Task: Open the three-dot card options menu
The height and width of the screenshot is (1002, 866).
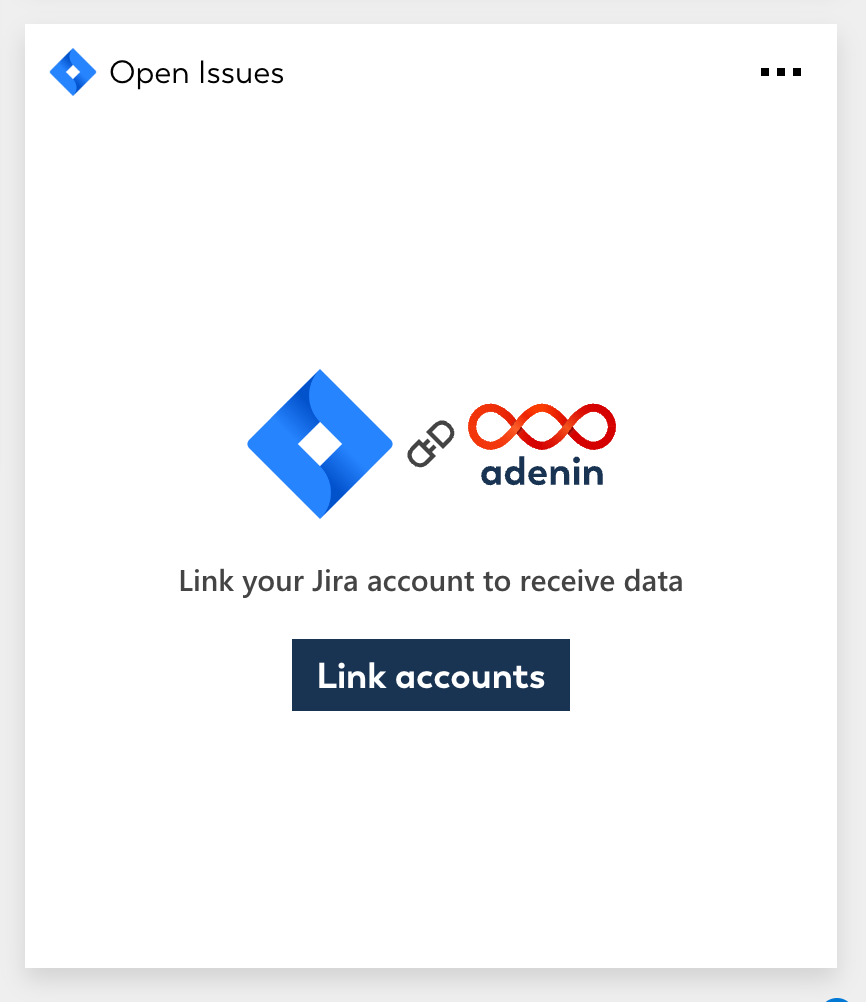Action: [x=780, y=72]
